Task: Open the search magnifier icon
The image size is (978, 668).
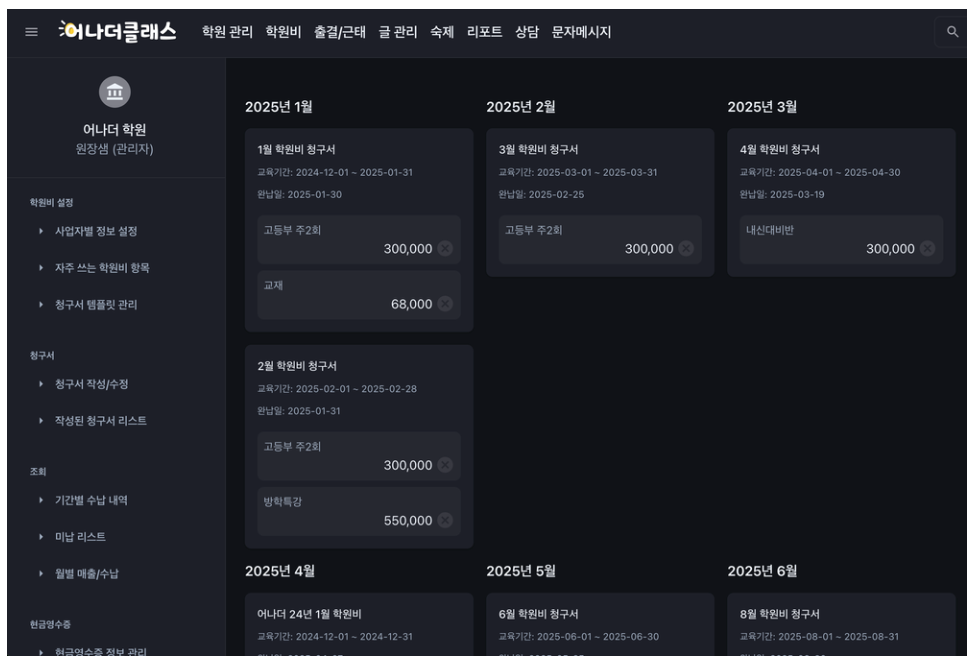Action: [952, 31]
